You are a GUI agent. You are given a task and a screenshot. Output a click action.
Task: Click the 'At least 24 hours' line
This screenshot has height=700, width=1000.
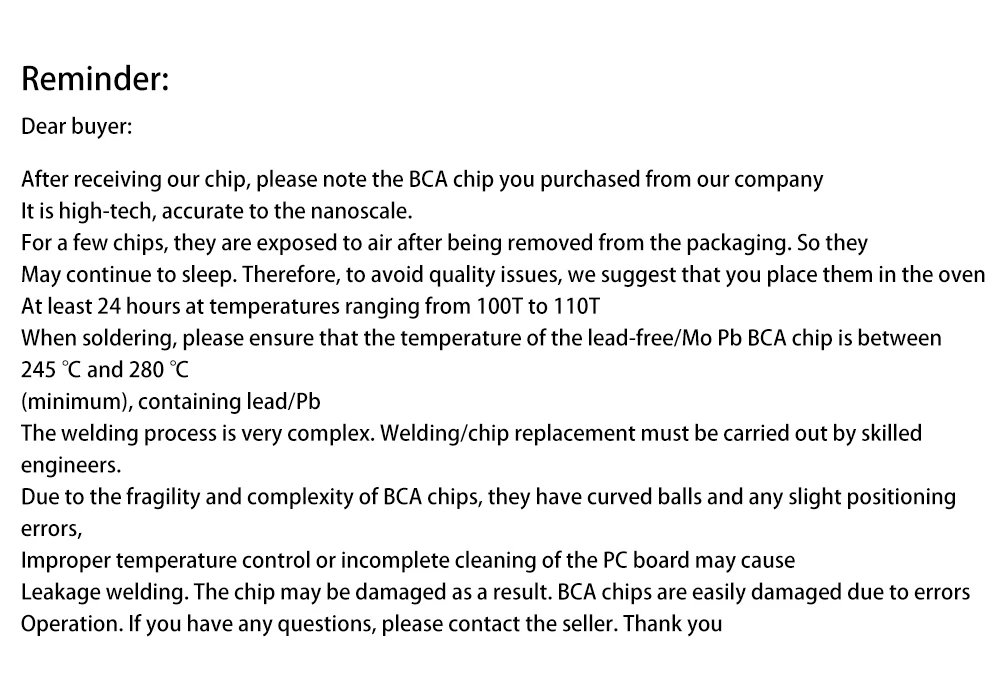[x=311, y=307]
